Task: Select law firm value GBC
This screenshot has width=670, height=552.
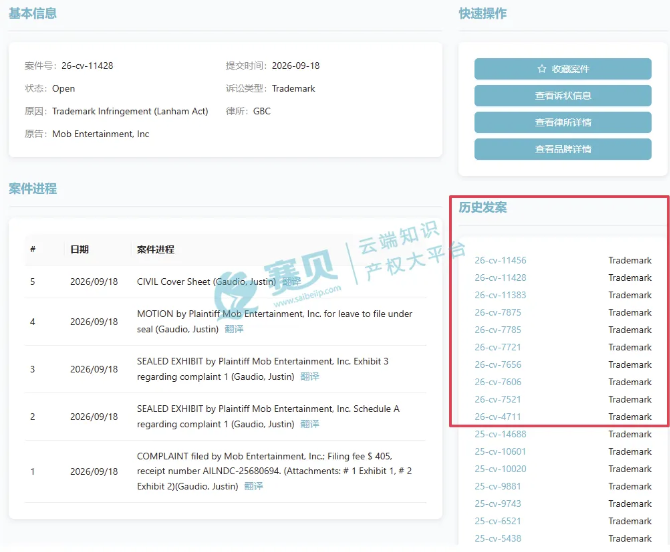Action: [262, 111]
